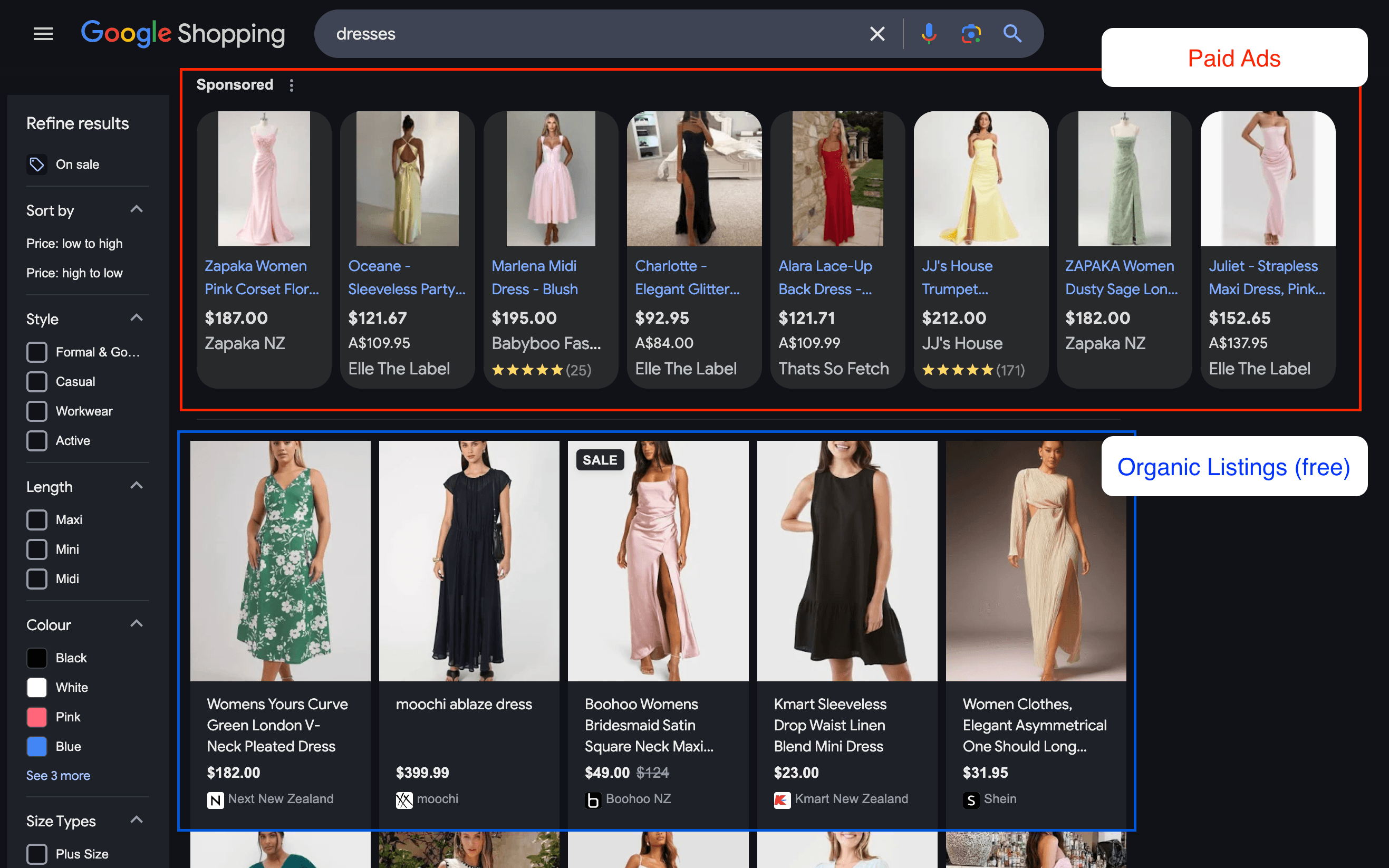Viewport: 1389px width, 868px height.
Task: Sort by Price: high to low
Action: point(74,273)
